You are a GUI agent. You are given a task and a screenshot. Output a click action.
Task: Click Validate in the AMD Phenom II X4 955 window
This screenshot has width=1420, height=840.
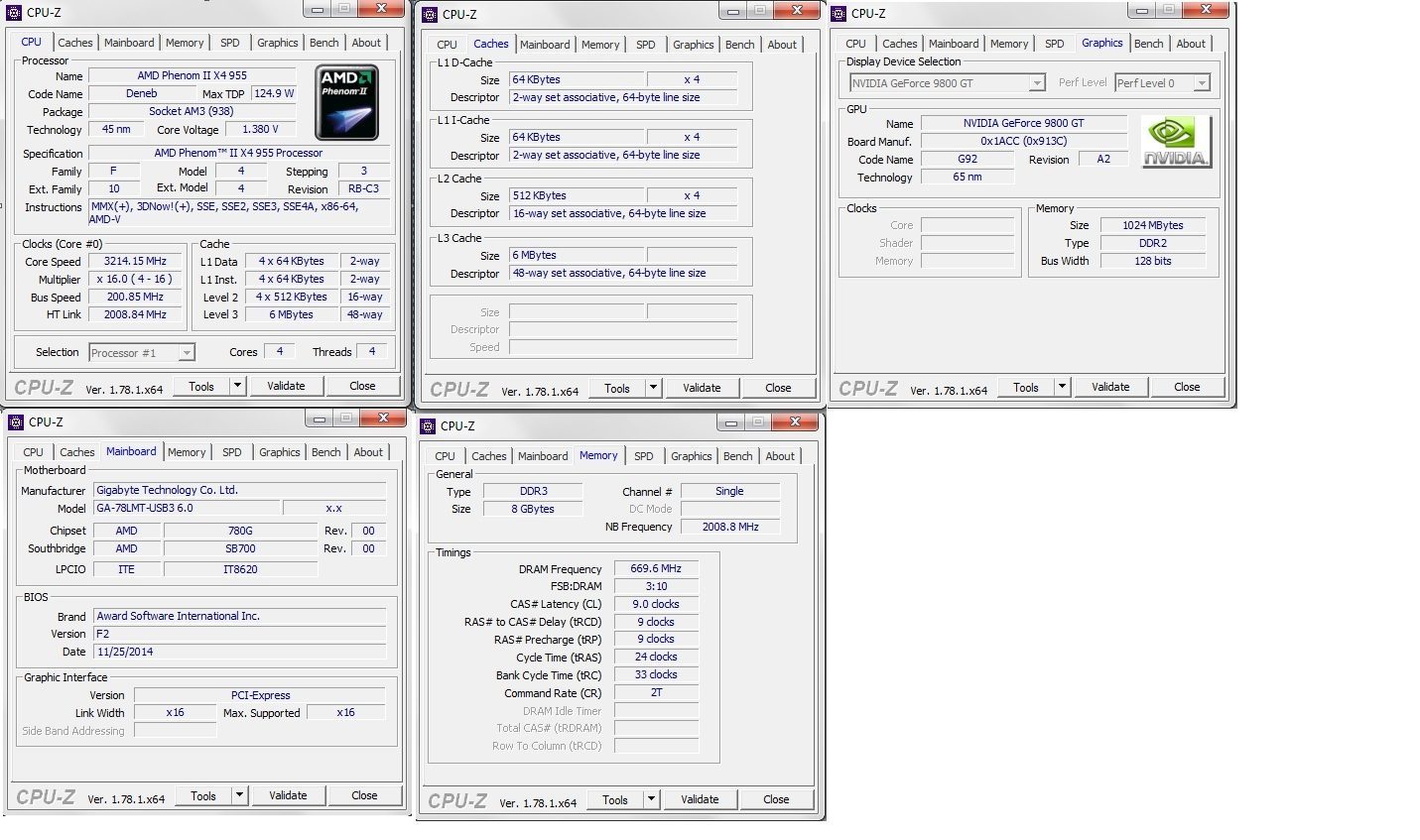(286, 386)
